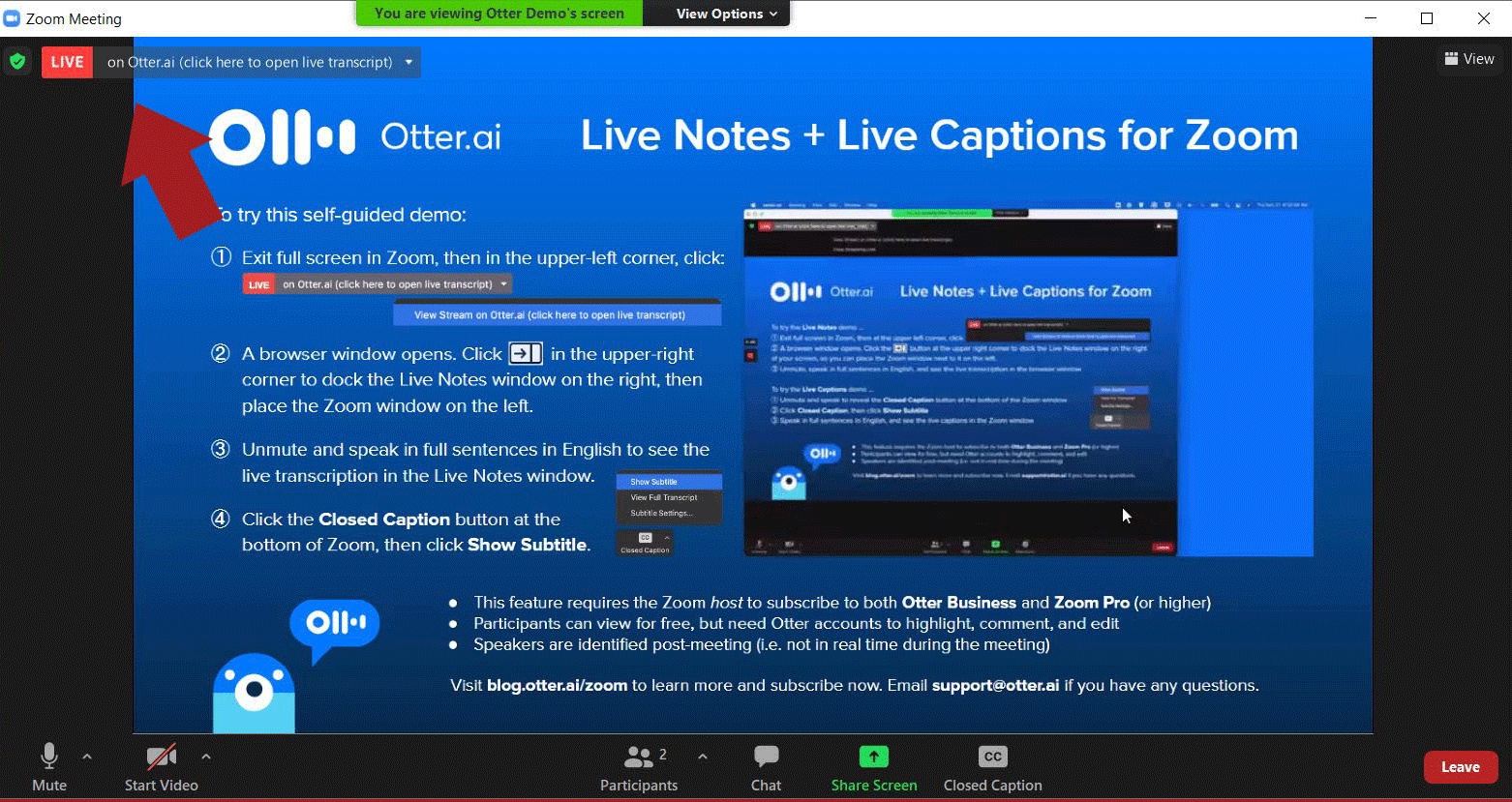This screenshot has height=802, width=1512.
Task: Maximize the Zoom Meeting window
Action: (1427, 18)
